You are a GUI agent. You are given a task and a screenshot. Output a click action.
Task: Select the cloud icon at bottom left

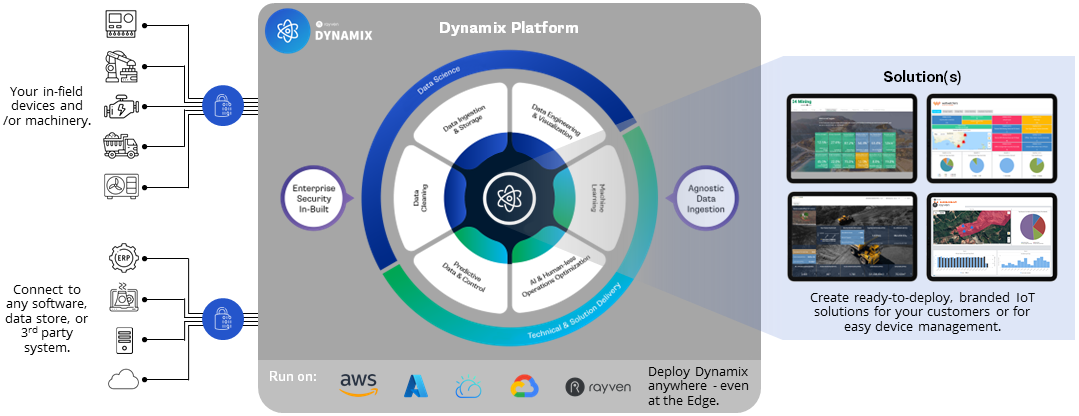click(125, 379)
